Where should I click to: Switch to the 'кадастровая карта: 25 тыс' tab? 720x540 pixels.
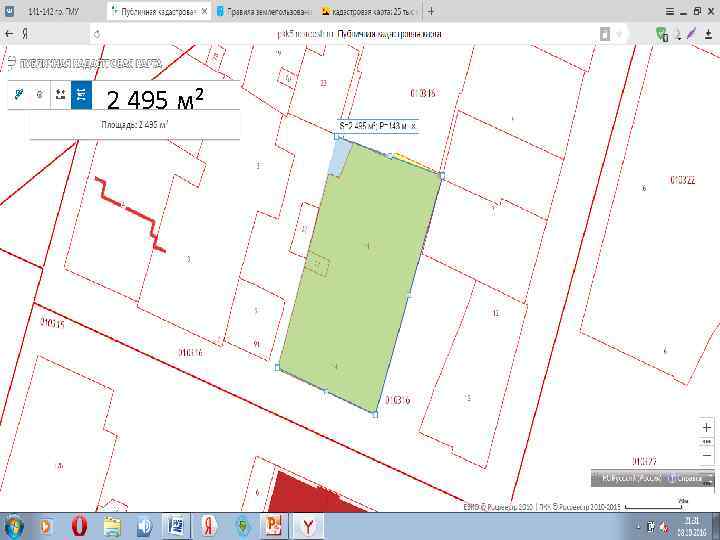[369, 11]
